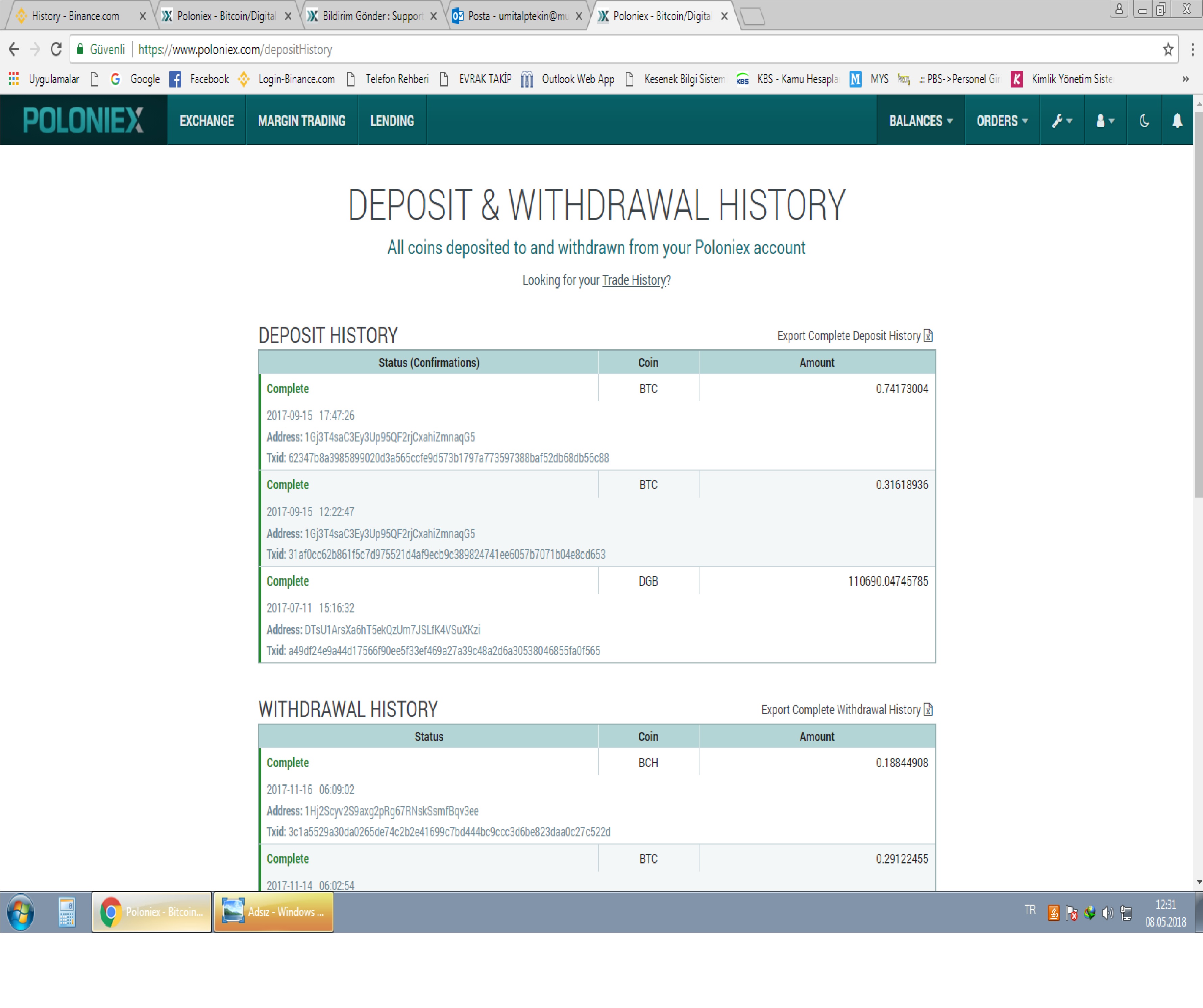
Task: Open the notifications bell
Action: [1177, 120]
